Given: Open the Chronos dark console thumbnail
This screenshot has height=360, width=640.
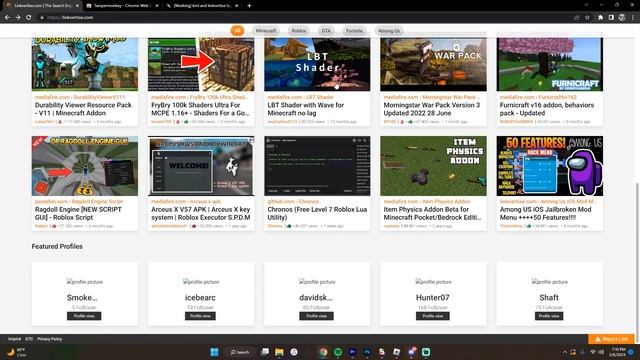Looking at the screenshot, I should pyautogui.click(x=317, y=166).
